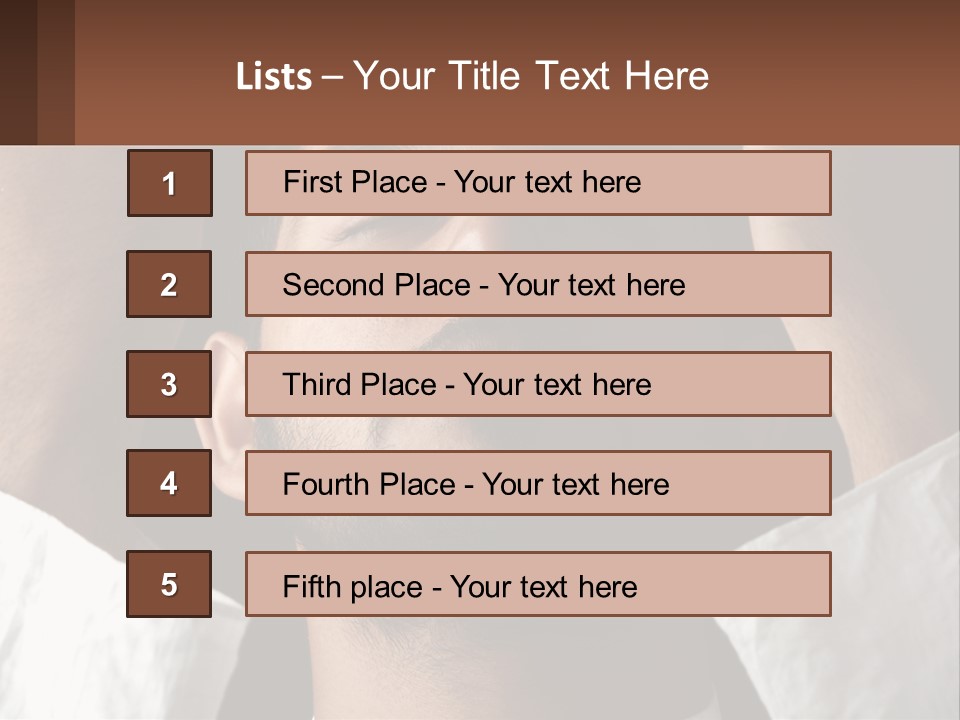
Task: Click the bold word Lists in title
Action: pos(274,77)
